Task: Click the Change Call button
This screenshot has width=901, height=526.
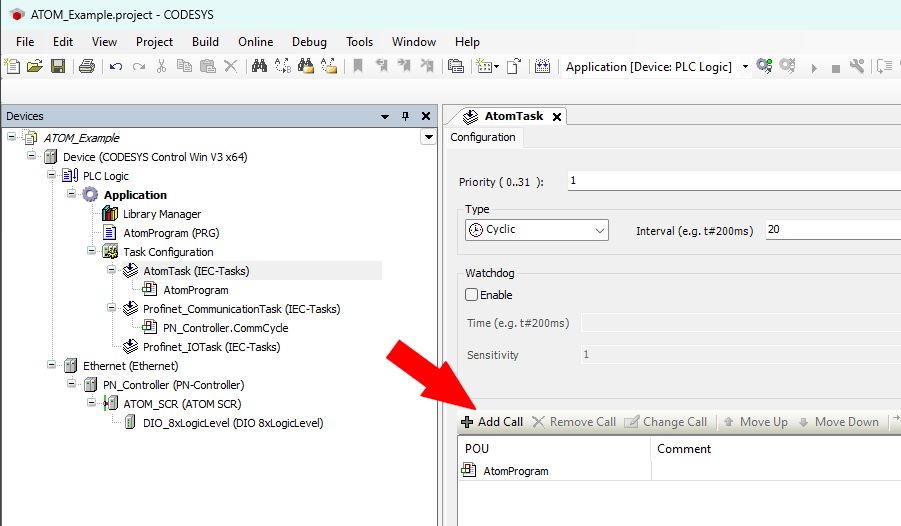Action: [665, 422]
